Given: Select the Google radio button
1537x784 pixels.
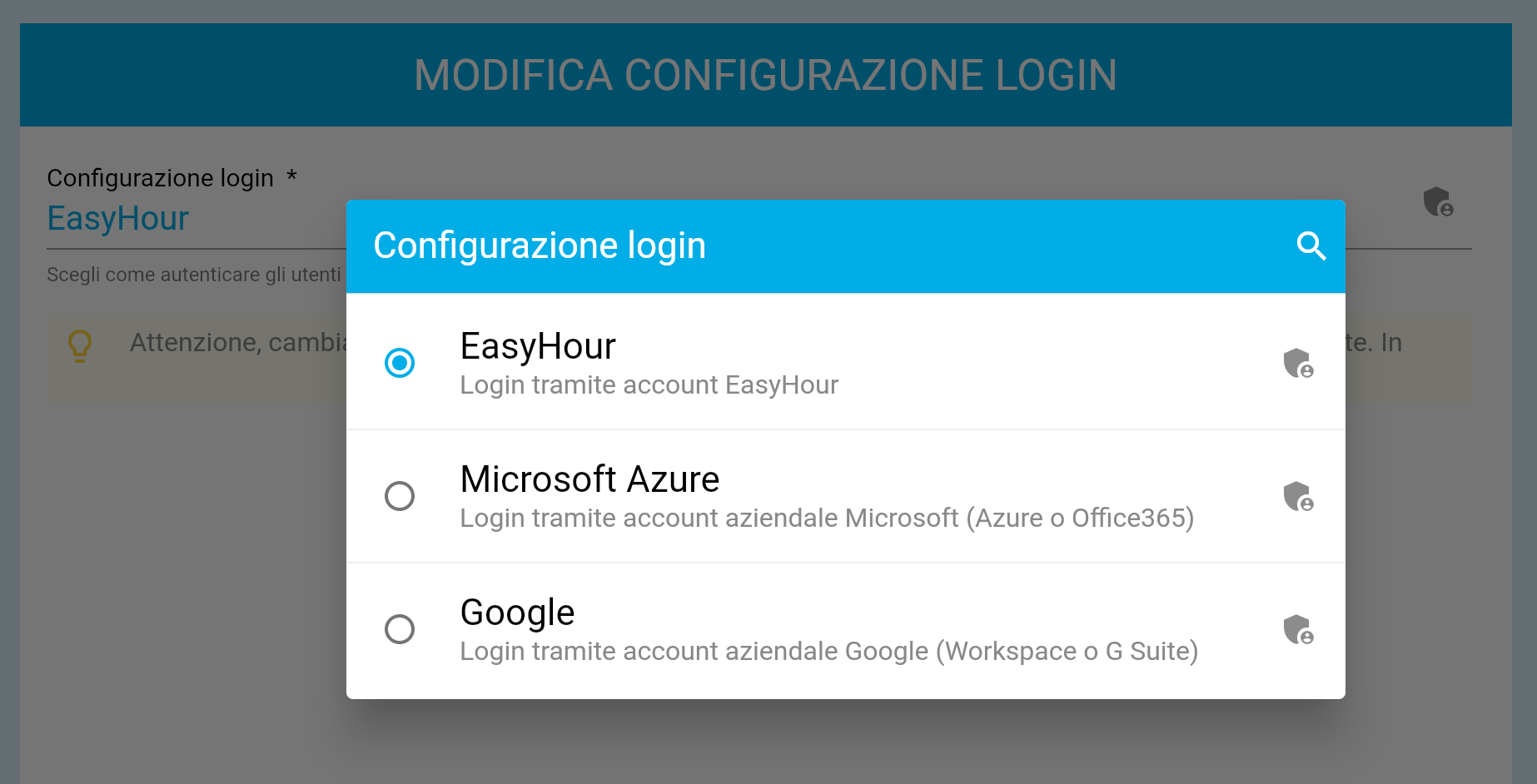Looking at the screenshot, I should tap(400, 629).
